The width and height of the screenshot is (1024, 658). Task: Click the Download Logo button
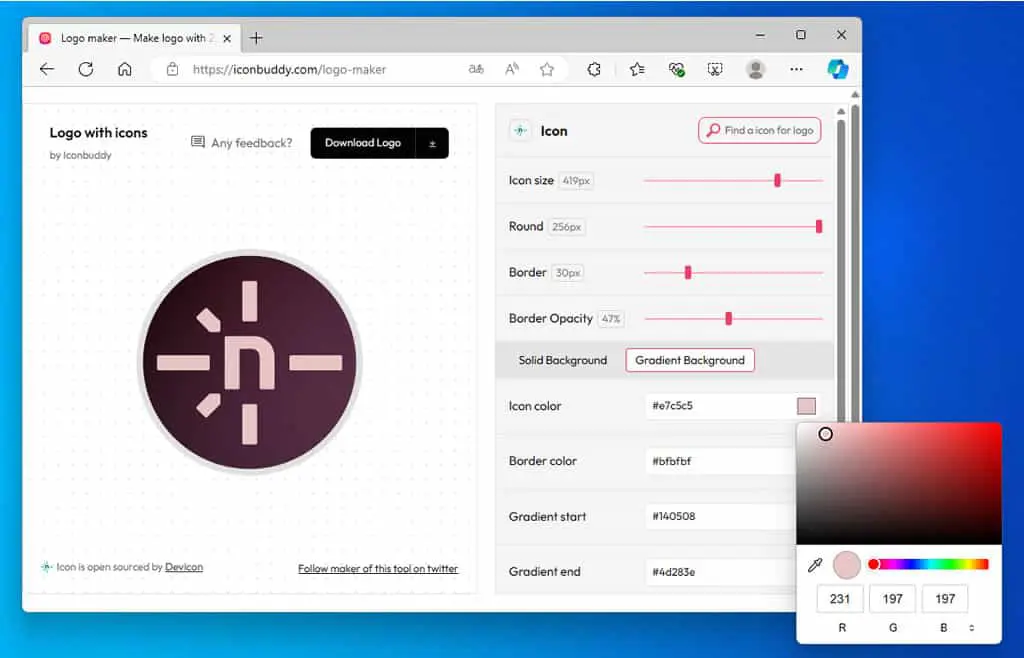[x=363, y=143]
